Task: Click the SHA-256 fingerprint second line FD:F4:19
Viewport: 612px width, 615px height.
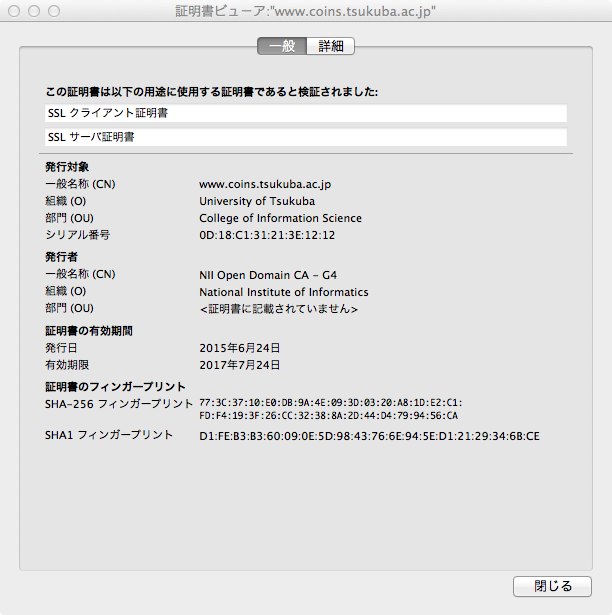Action: click(x=328, y=416)
